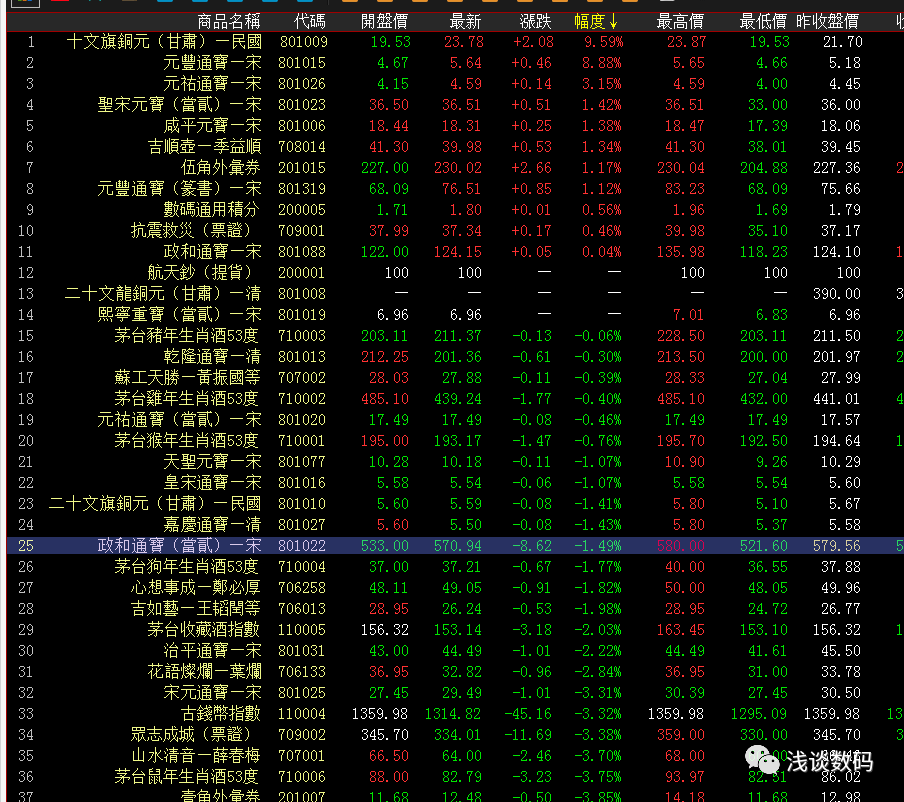904x802 pixels.
Task: Select the 宋元通寶一宋 row
Action: point(455,692)
